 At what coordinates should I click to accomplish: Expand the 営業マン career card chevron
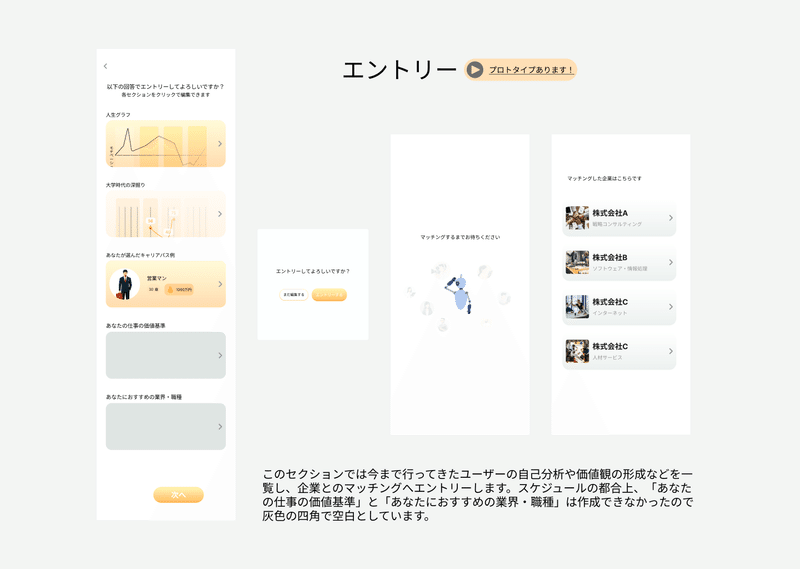point(220,284)
